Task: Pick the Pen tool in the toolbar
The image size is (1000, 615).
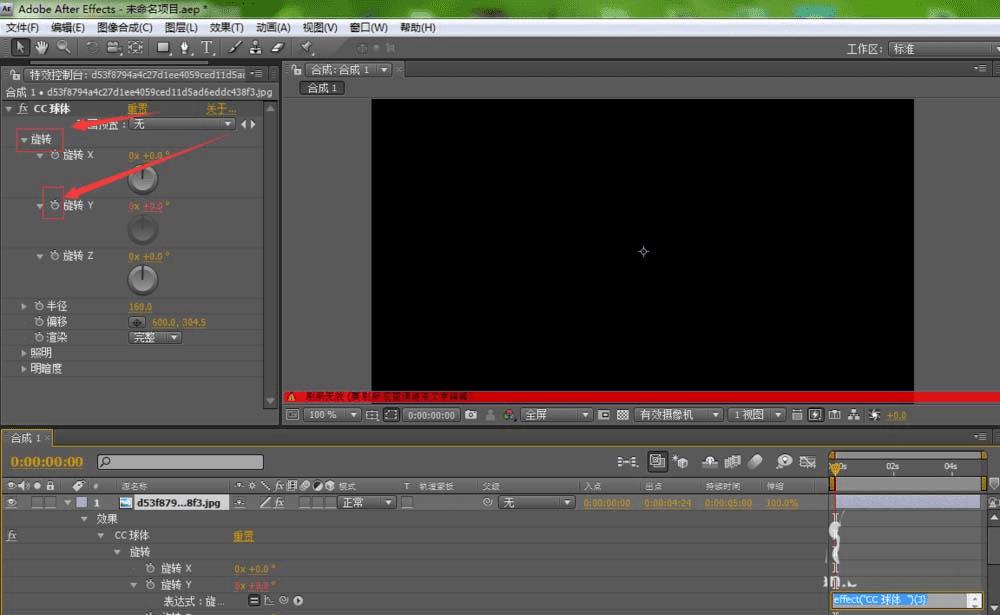Action: tap(185, 47)
